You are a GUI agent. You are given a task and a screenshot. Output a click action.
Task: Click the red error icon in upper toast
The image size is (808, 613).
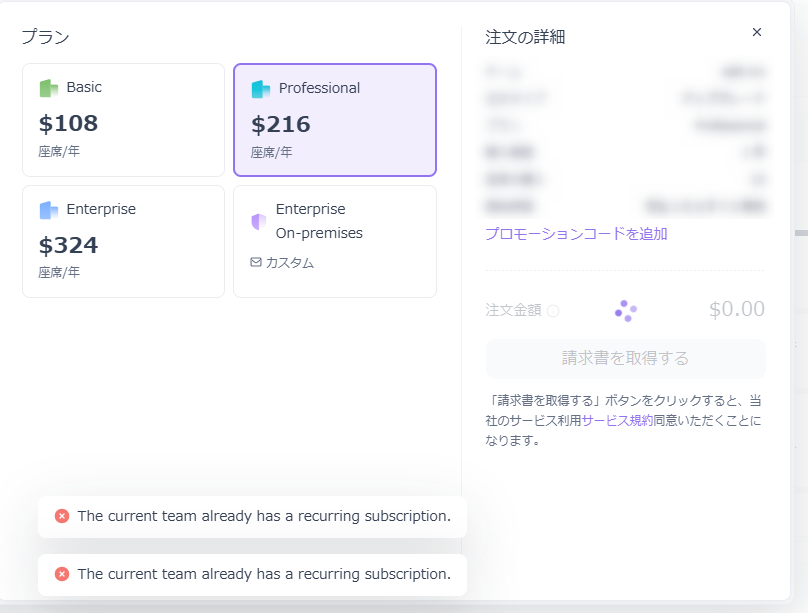62,516
